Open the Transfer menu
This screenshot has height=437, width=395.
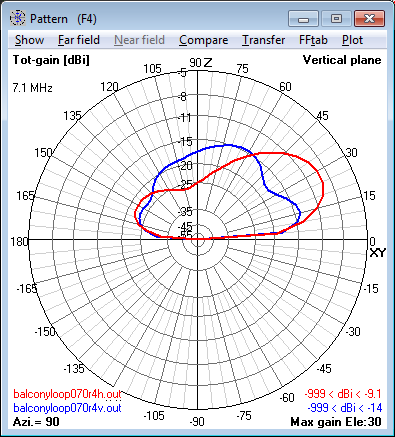263,40
